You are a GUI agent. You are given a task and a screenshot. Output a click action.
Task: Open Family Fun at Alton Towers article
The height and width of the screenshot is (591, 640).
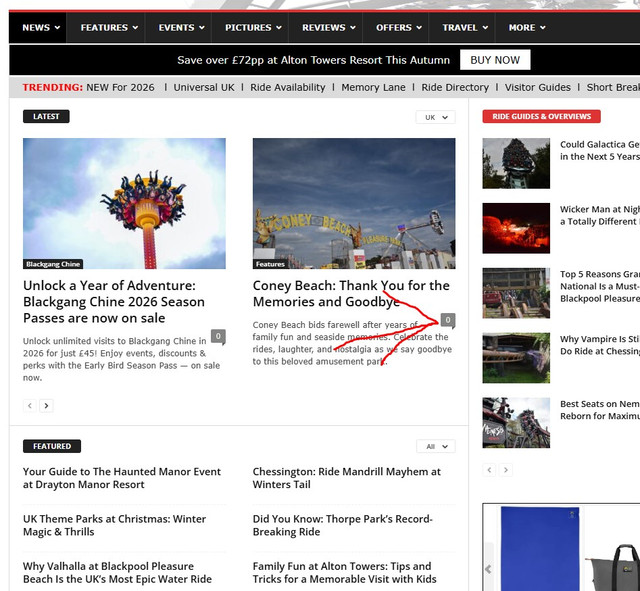pos(344,573)
